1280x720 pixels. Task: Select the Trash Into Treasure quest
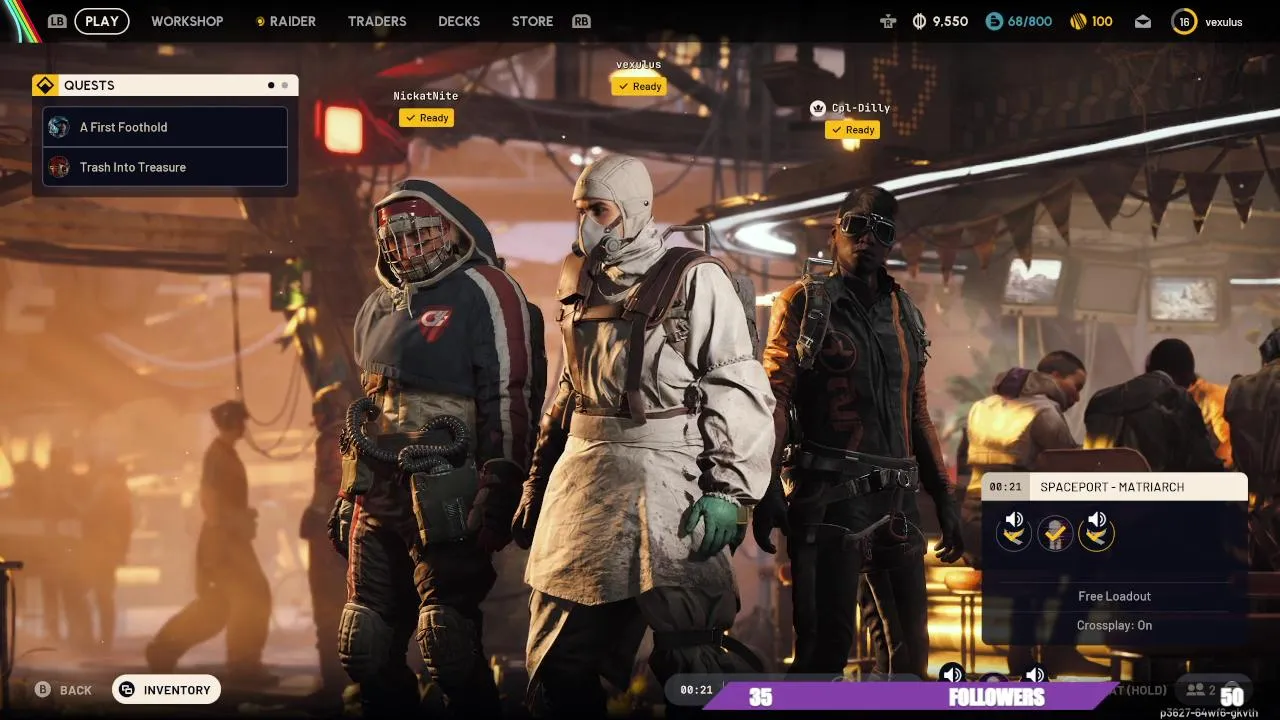tap(165, 167)
